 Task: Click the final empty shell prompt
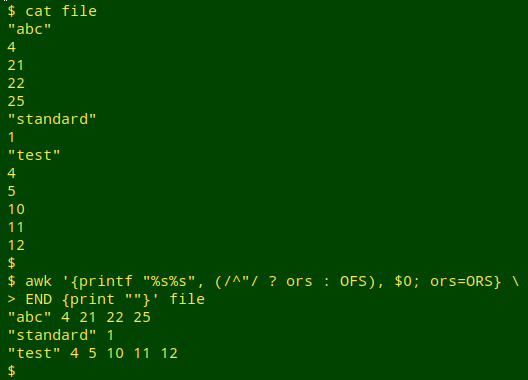(11, 371)
